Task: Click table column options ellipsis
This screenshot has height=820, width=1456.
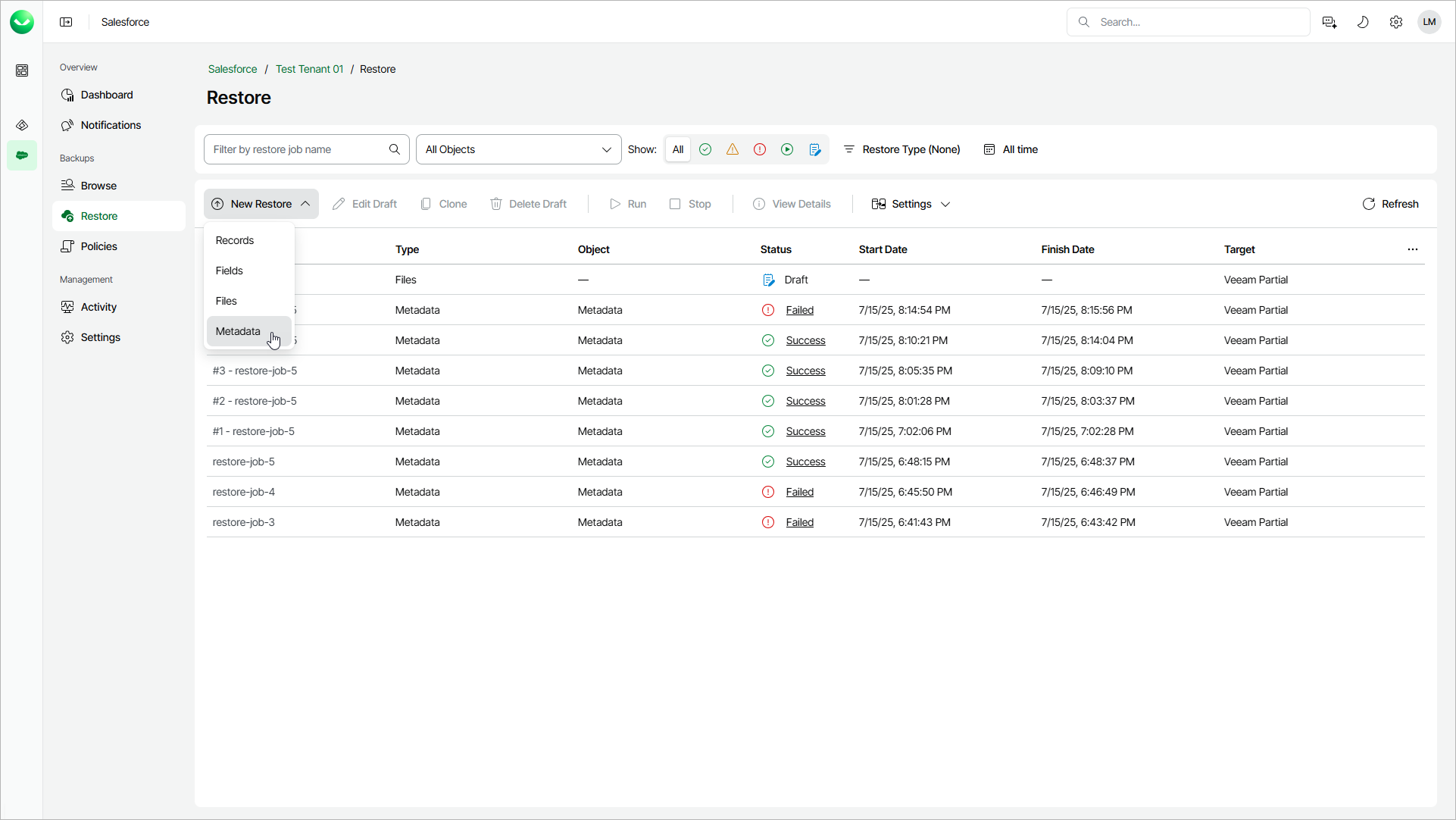Action: 1413,249
